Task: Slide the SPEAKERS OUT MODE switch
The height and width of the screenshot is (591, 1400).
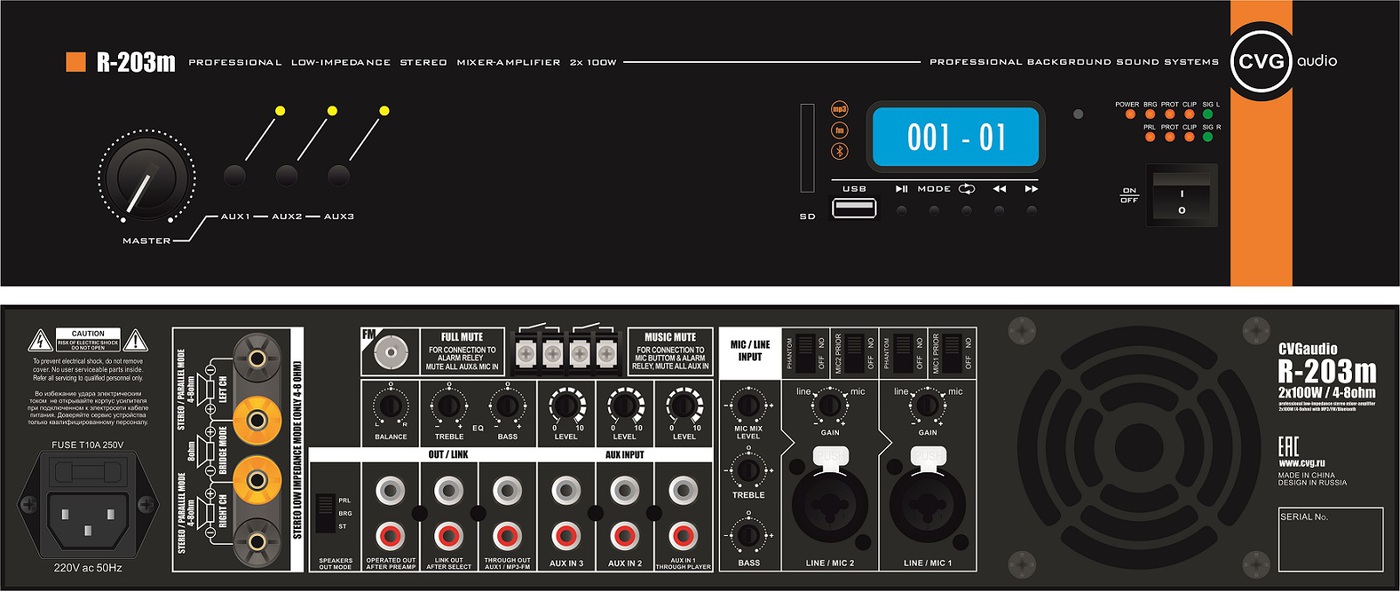Action: (x=325, y=513)
